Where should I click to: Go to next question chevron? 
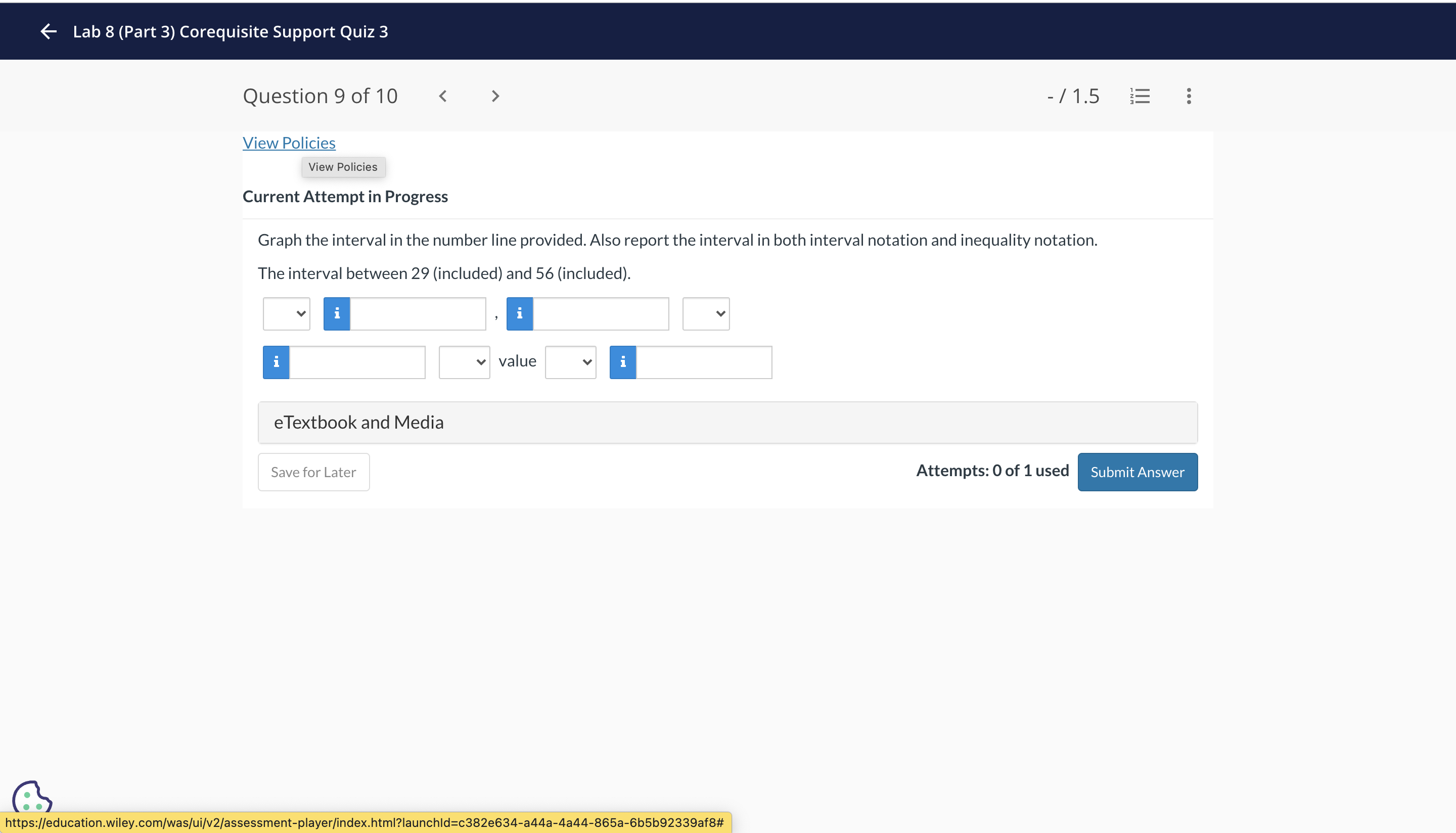coord(495,96)
